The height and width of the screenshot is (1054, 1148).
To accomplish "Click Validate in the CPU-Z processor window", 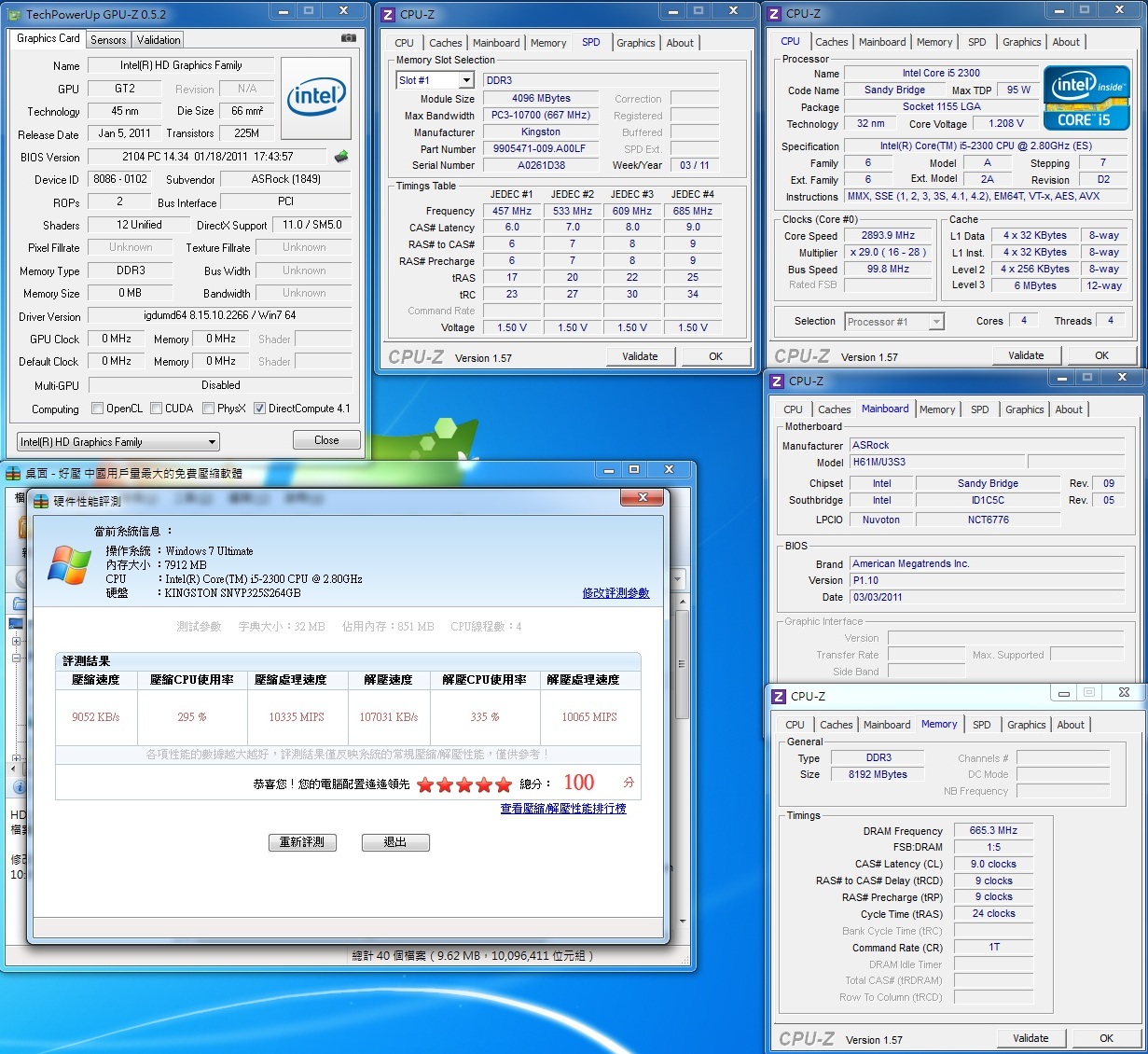I will tap(1026, 355).
